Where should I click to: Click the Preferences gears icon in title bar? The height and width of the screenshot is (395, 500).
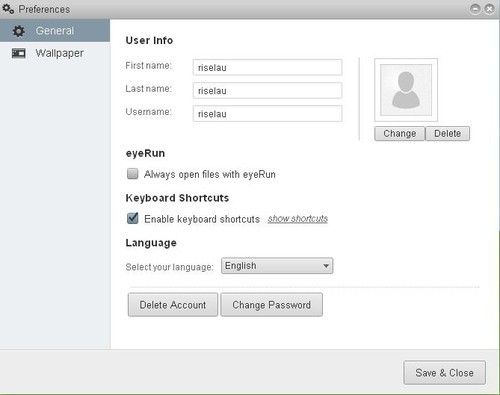(8, 9)
